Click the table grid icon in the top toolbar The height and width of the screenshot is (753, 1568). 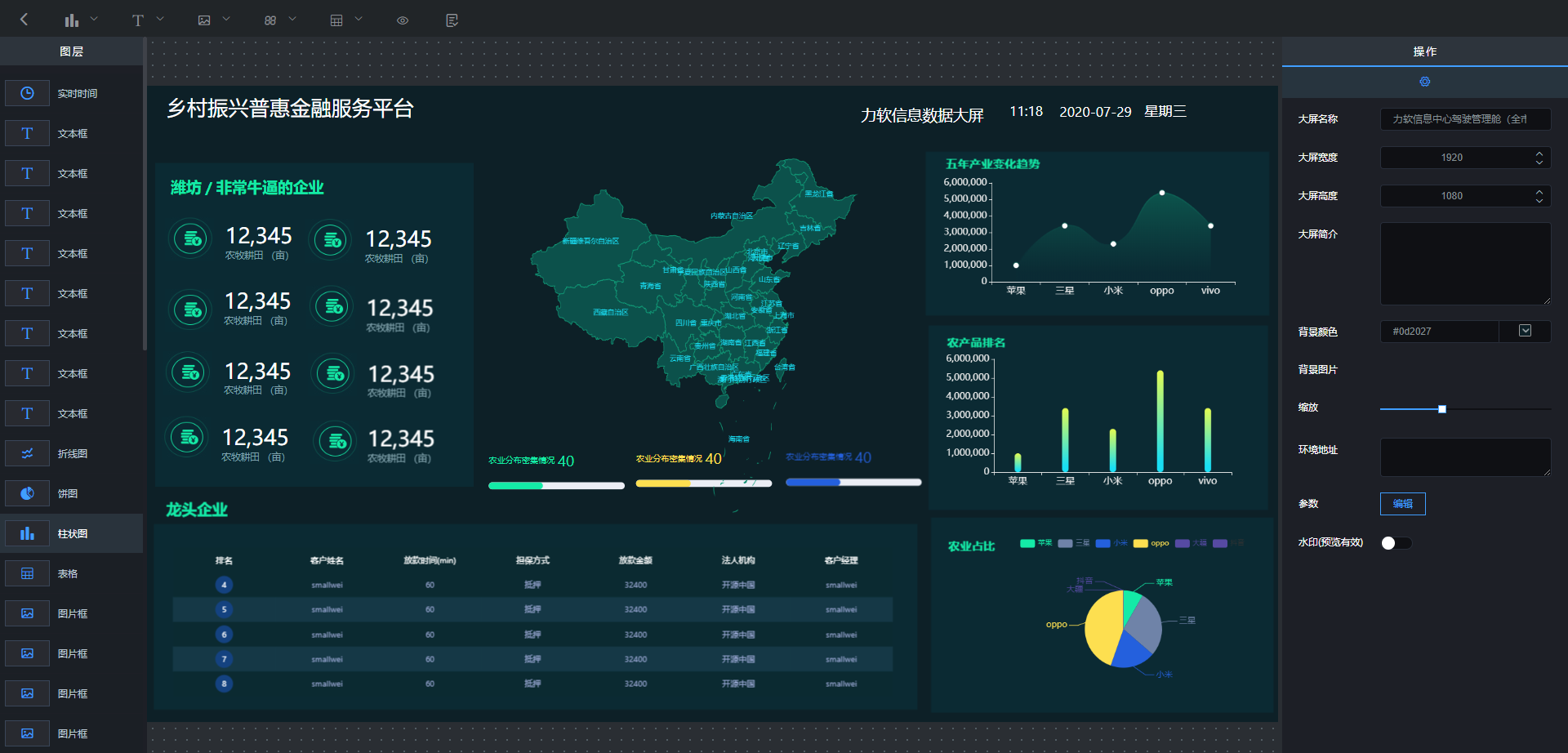(336, 20)
